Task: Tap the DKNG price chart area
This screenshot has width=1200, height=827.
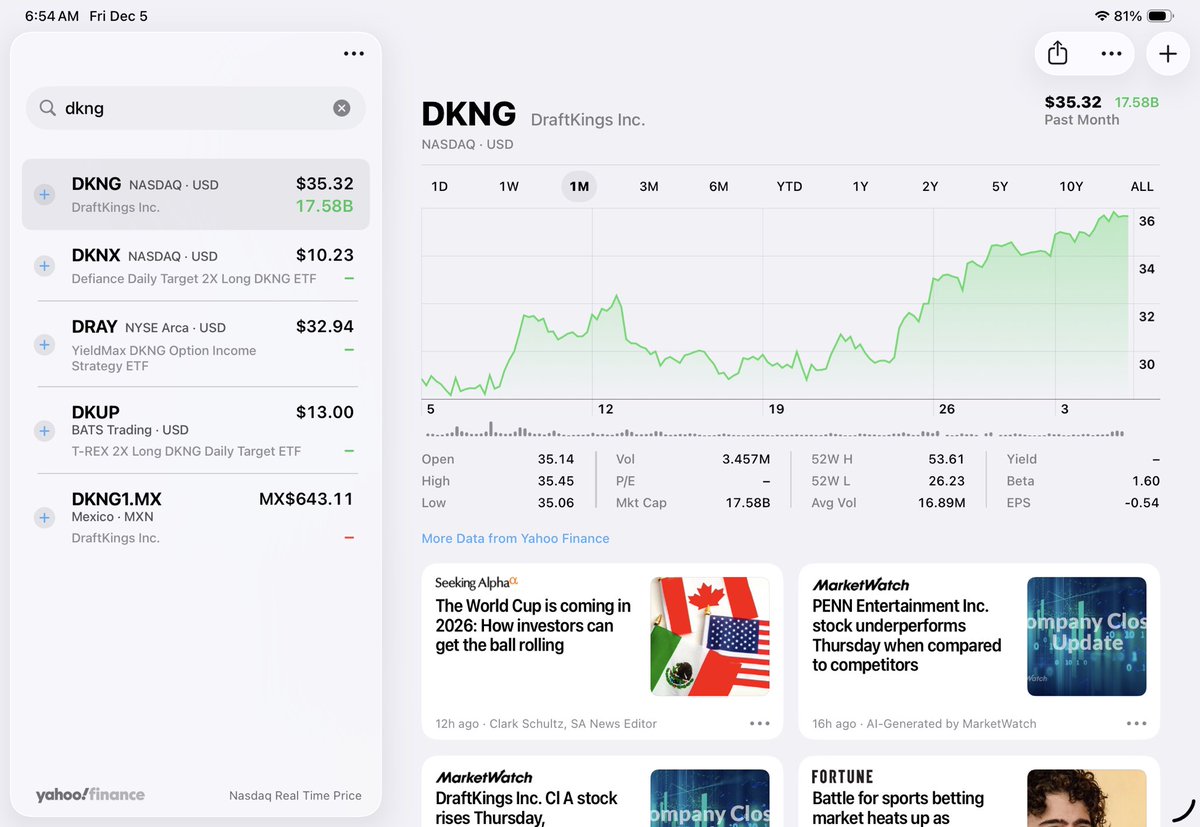Action: tap(776, 304)
